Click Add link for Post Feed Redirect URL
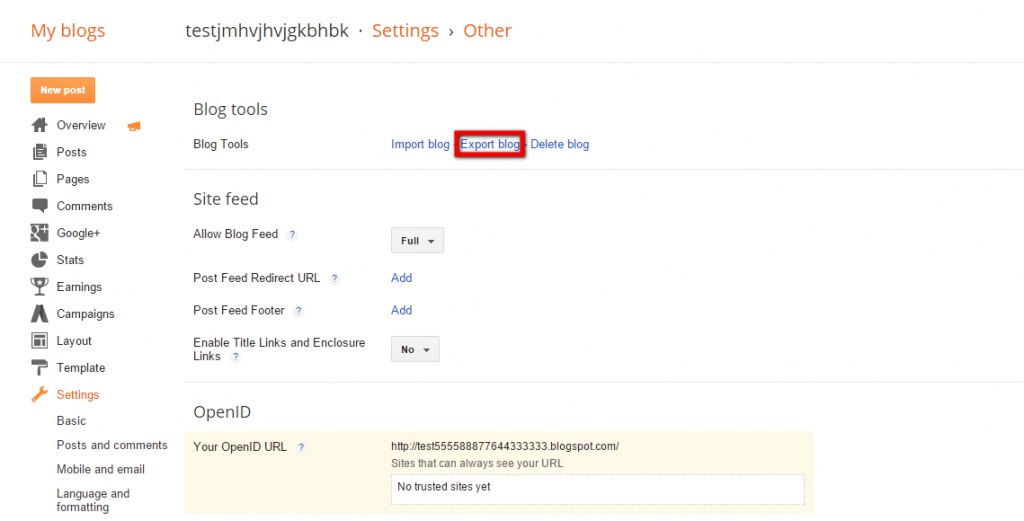 (x=402, y=278)
